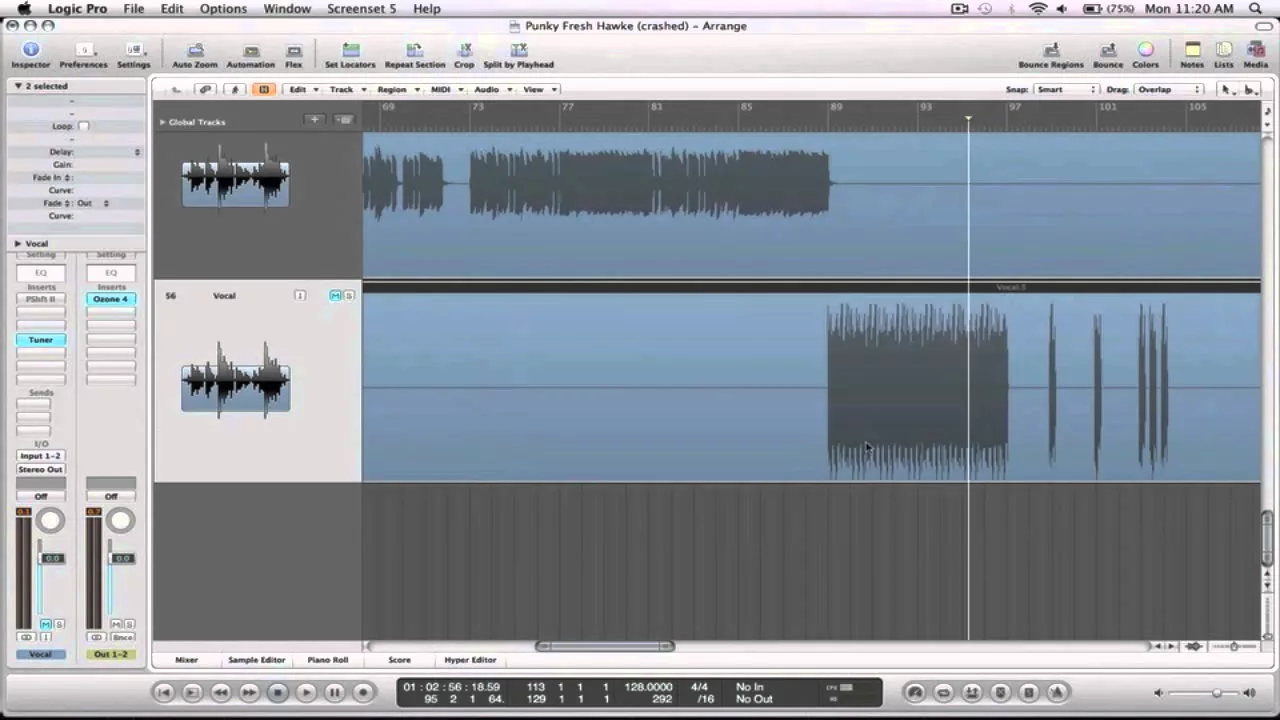
Task: Click the add track plus button
Action: click(314, 120)
